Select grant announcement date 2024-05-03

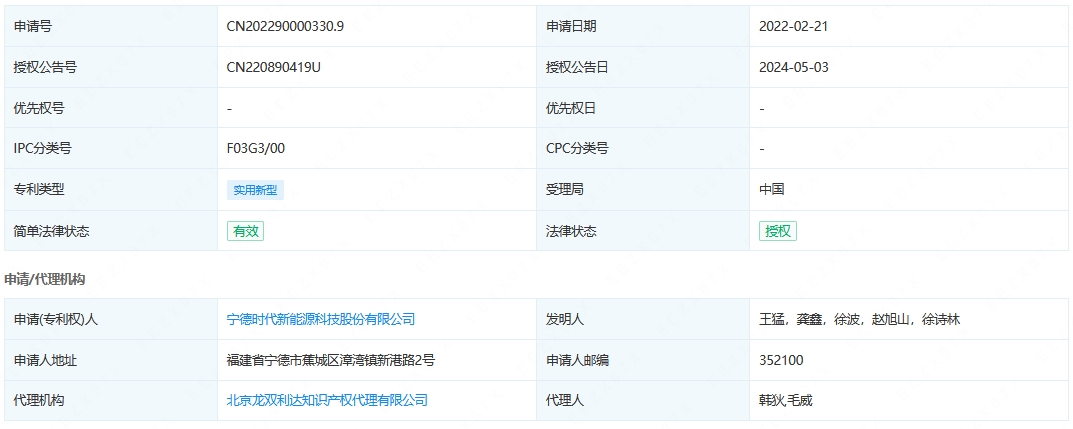[794, 68]
